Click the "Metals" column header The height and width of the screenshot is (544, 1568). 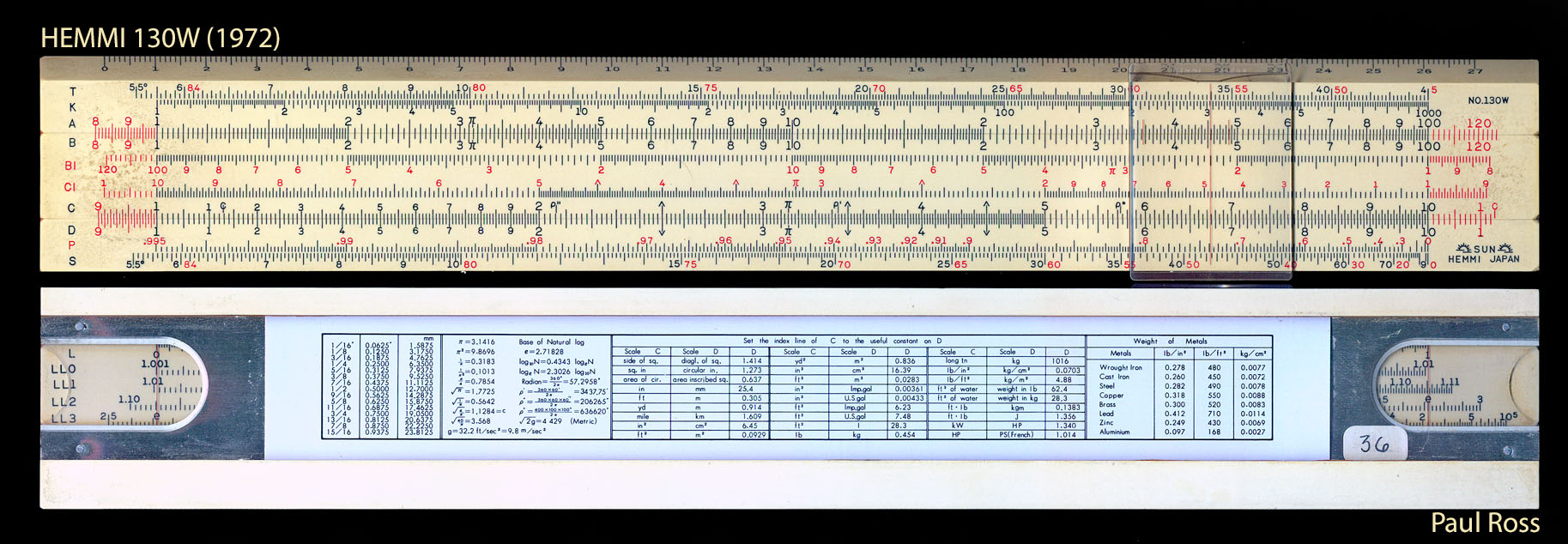[1121, 353]
